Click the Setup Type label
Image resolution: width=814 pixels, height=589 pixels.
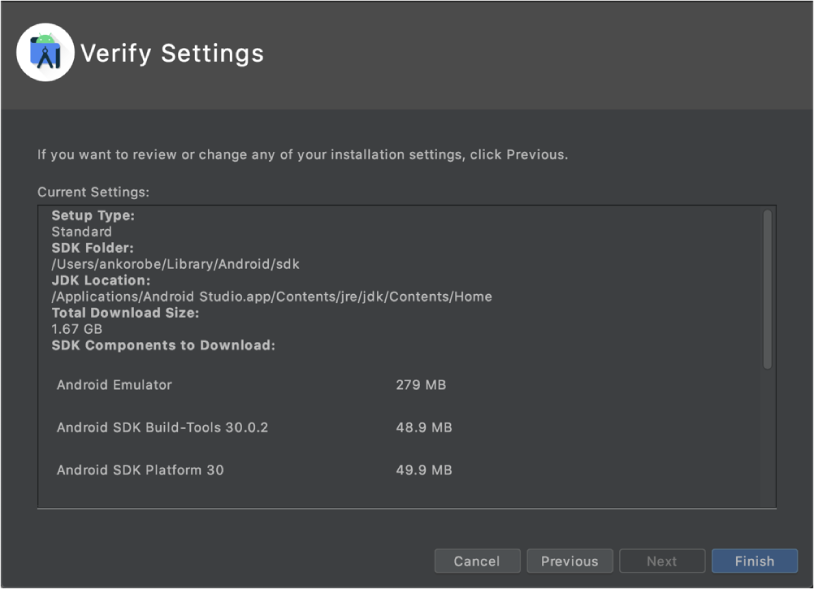pos(93,215)
